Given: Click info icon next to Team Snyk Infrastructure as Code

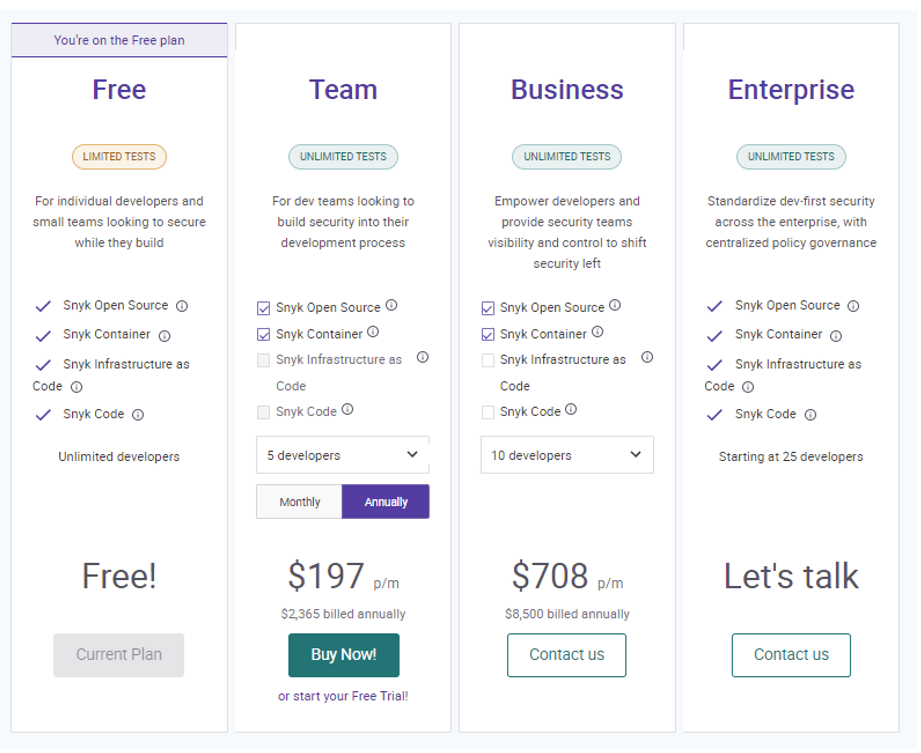Looking at the screenshot, I should pyautogui.click(x=422, y=357).
